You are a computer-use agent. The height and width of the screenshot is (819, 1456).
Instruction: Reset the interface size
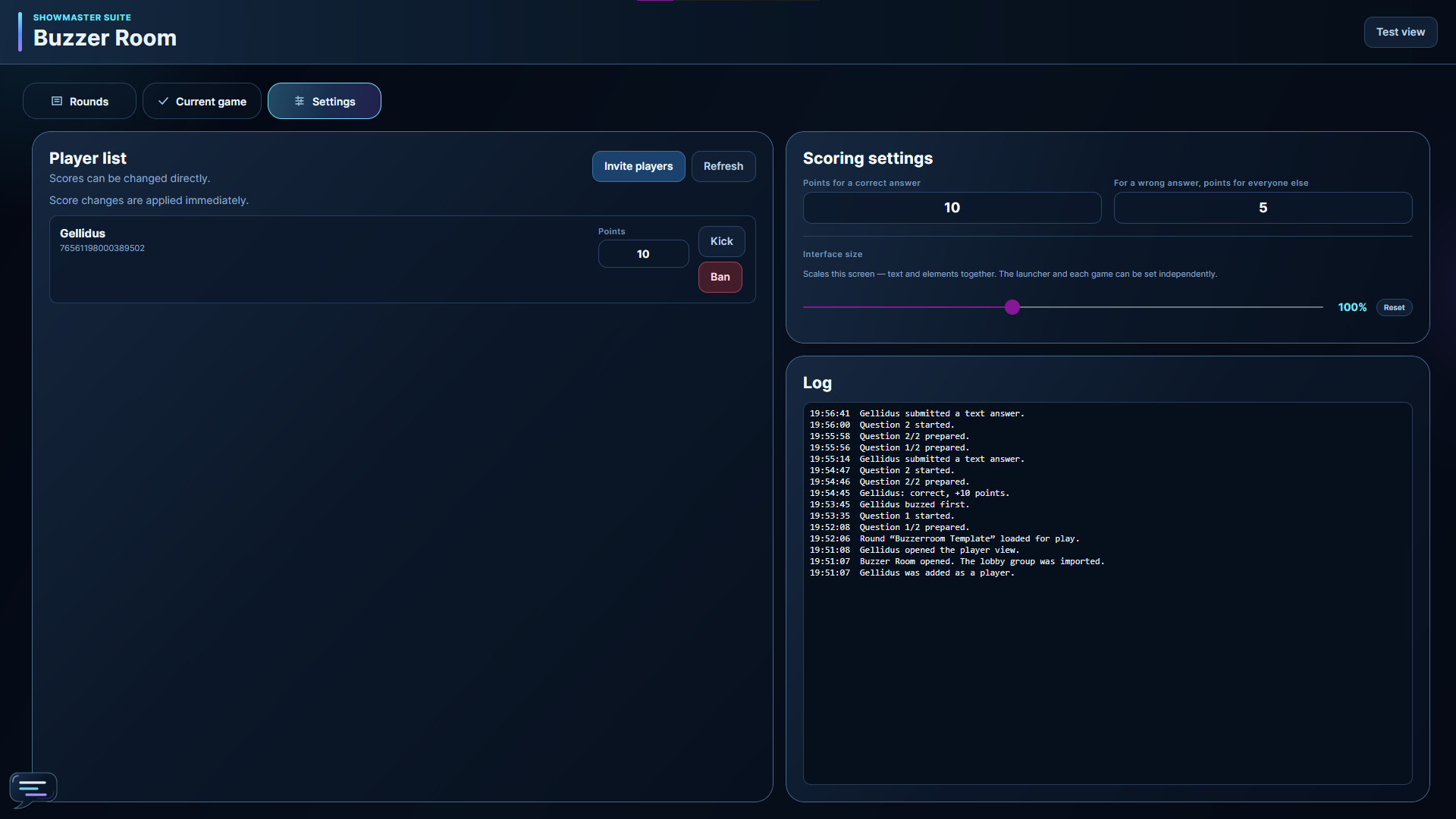[1394, 307]
